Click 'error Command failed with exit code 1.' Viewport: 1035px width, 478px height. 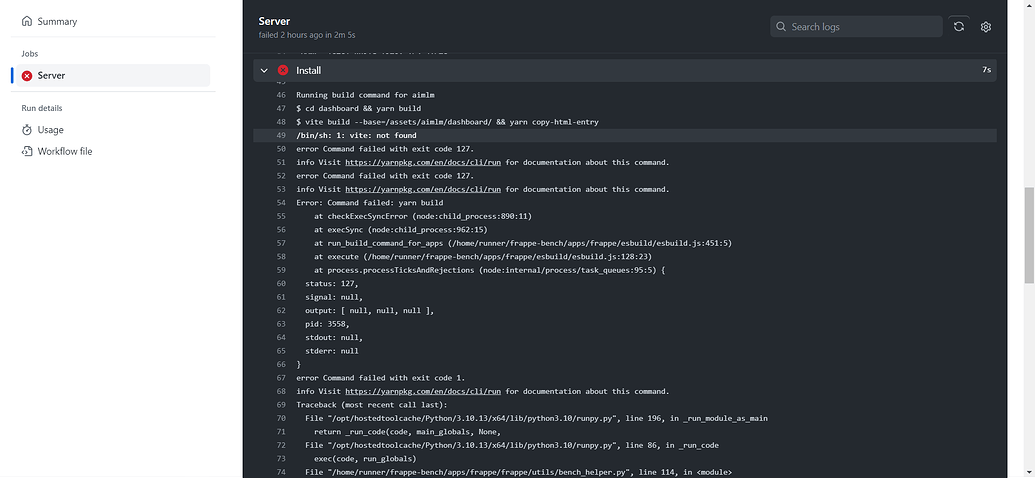381,378
